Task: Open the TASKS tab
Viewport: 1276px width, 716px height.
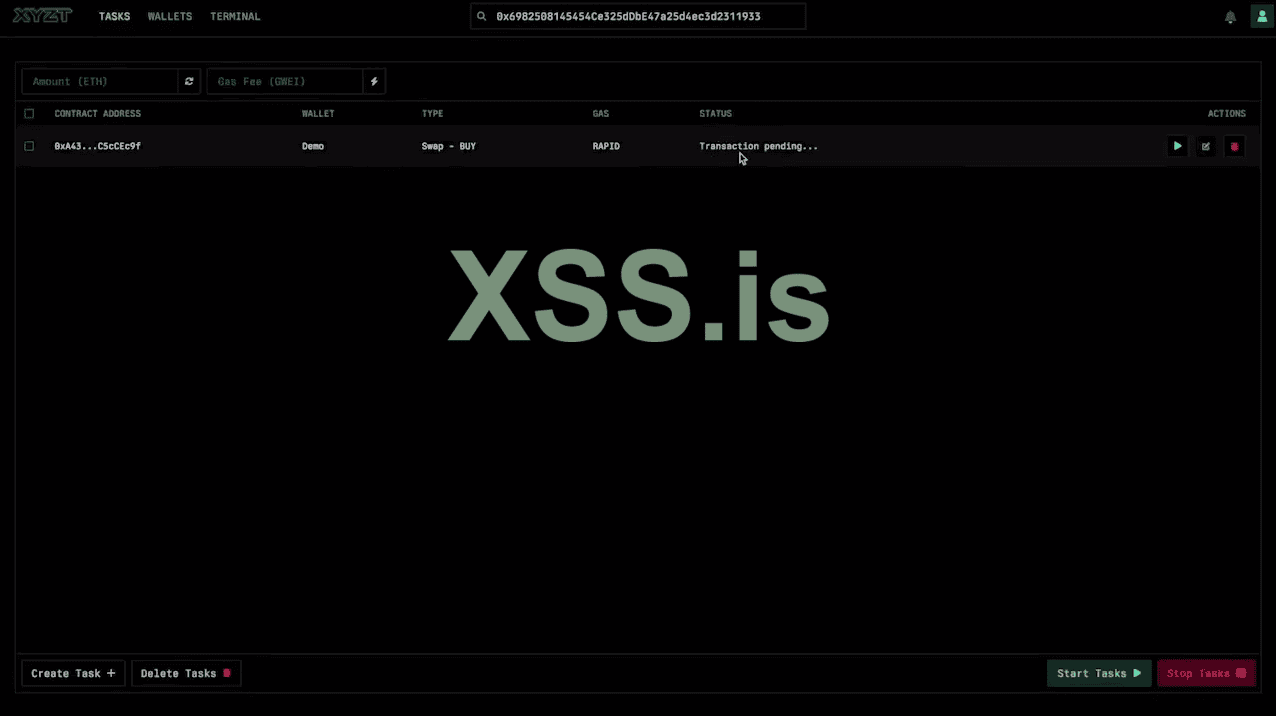Action: coord(115,17)
